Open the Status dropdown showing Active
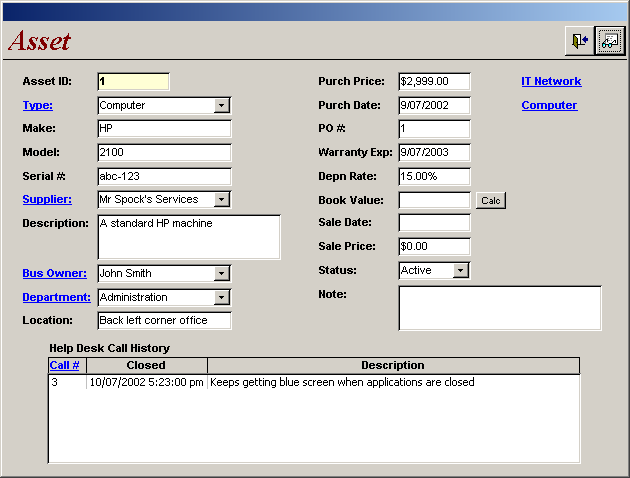The width and height of the screenshot is (630, 478). pyautogui.click(x=460, y=270)
